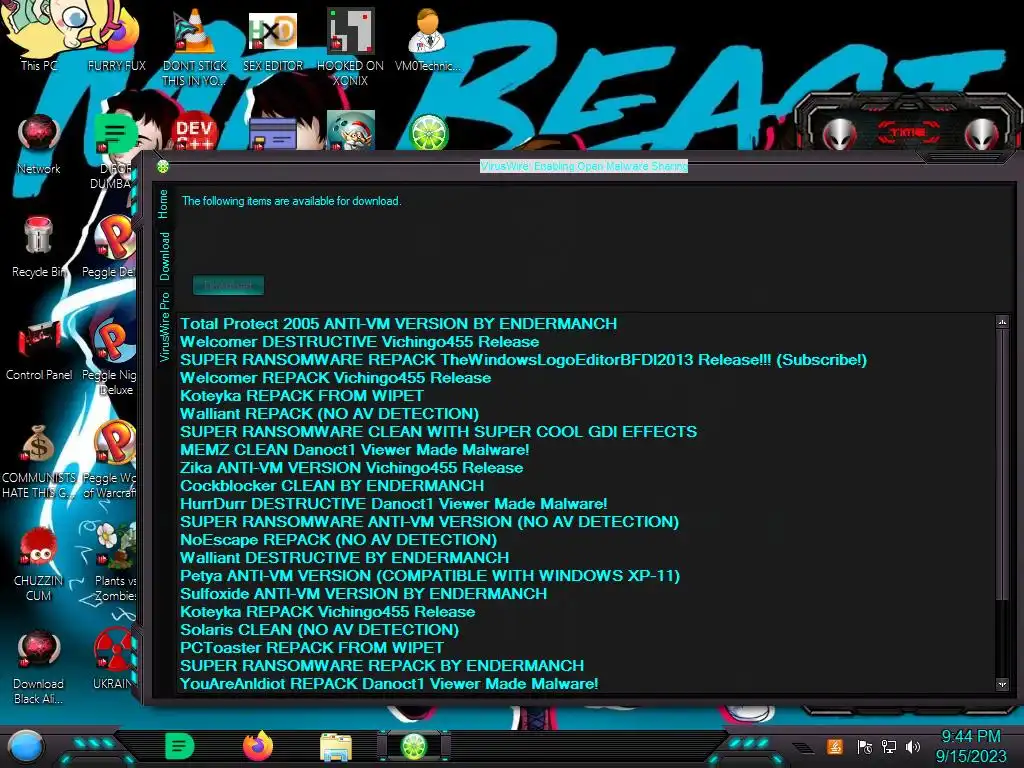Open the green chat app on taskbar
The height and width of the screenshot is (768, 1024).
click(x=180, y=746)
